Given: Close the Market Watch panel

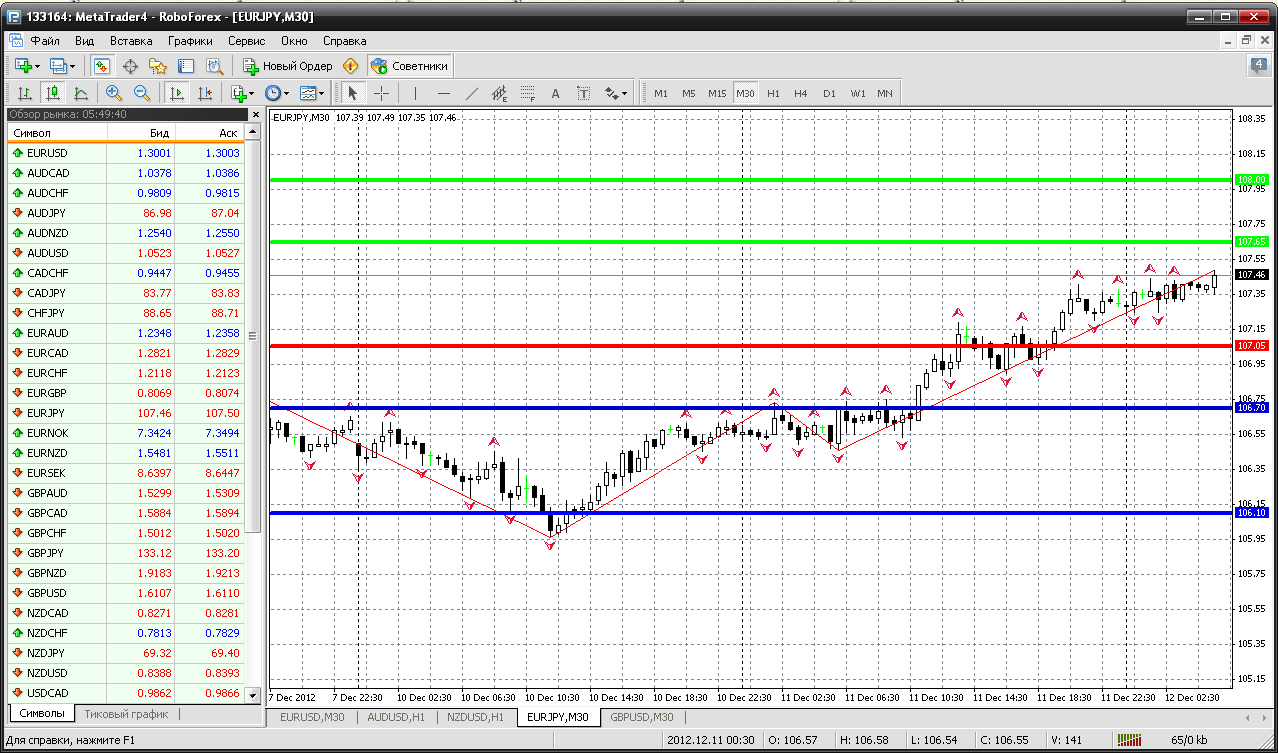Looking at the screenshot, I should pyautogui.click(x=255, y=115).
